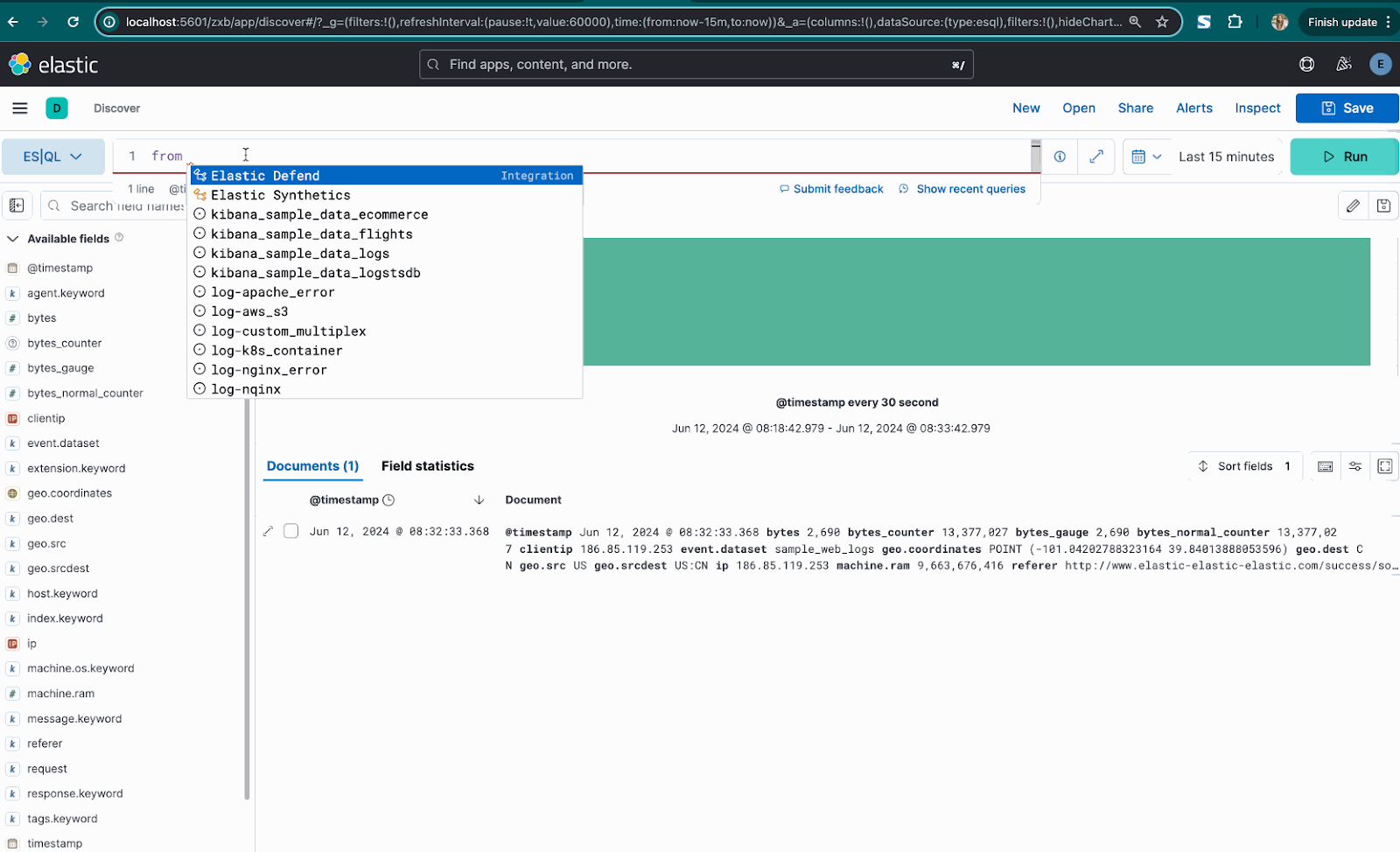Screen dimensions: 1400x852
Task: Select Elastic Synthetics suggestion
Action: [x=385, y=195]
